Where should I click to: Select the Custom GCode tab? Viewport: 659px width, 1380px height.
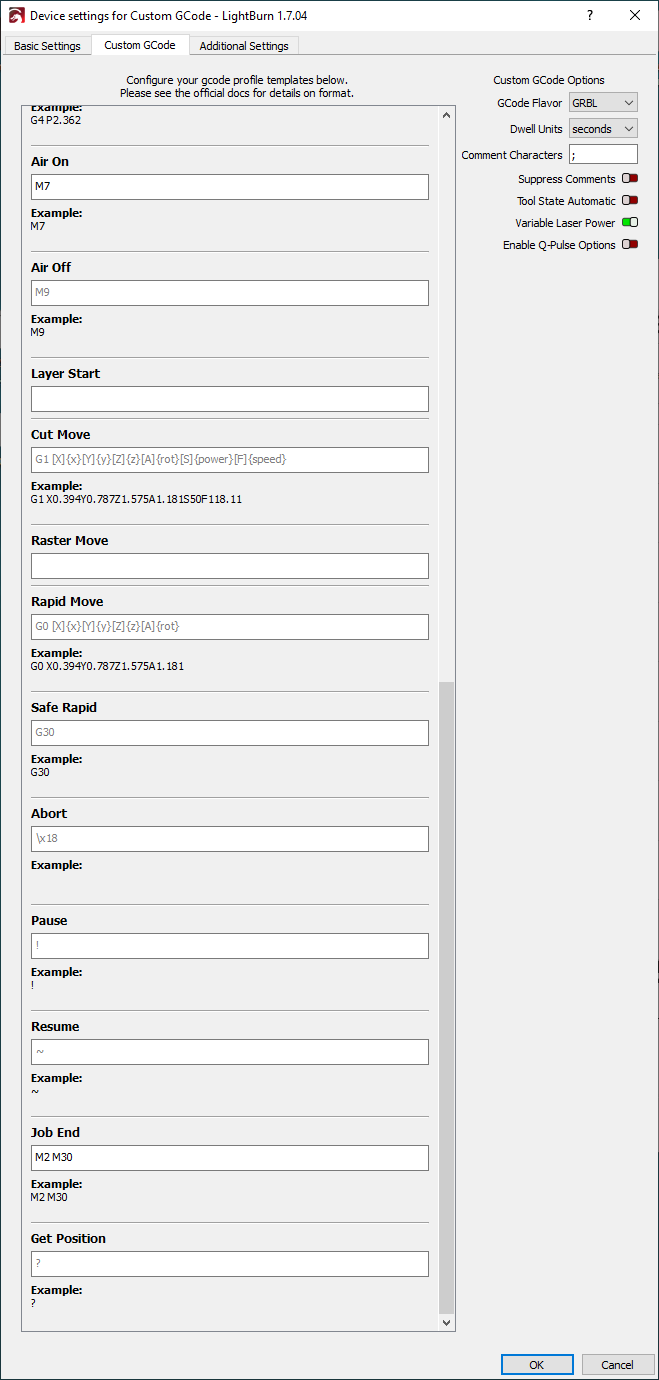click(140, 45)
